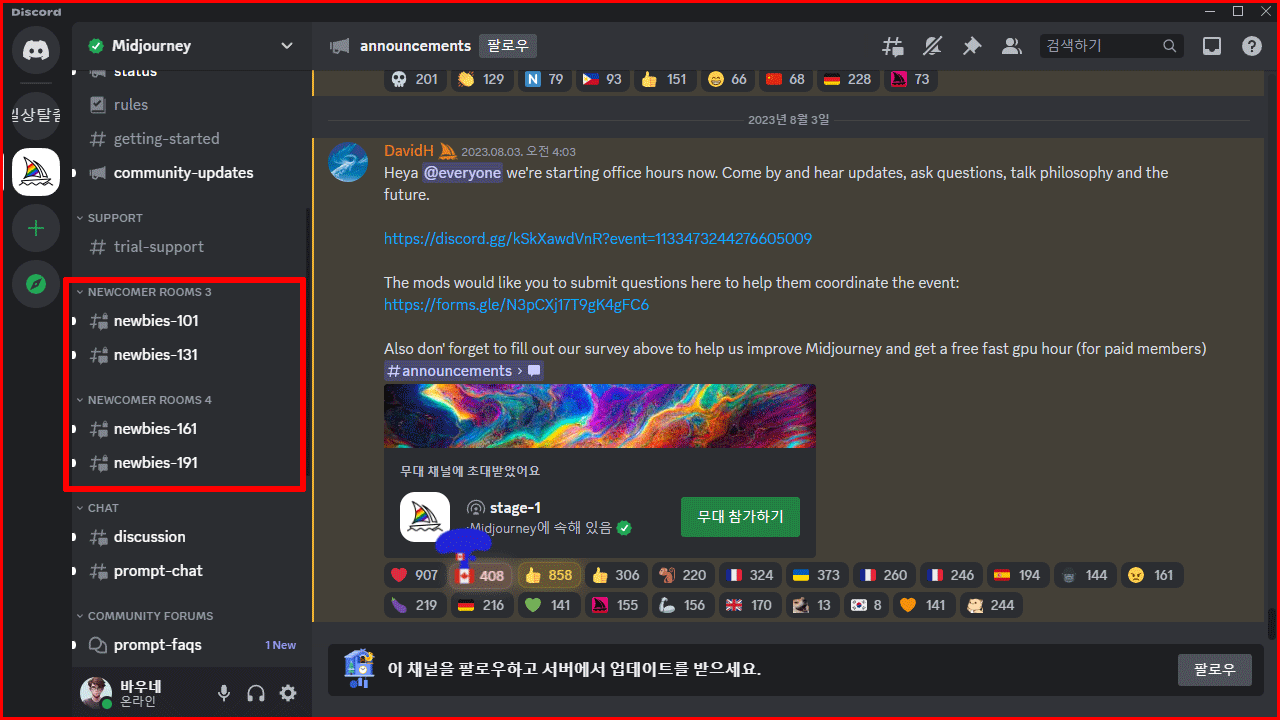Image resolution: width=1280 pixels, height=720 pixels.
Task: Toggle the thumbs up 858 reaction
Action: [x=548, y=575]
